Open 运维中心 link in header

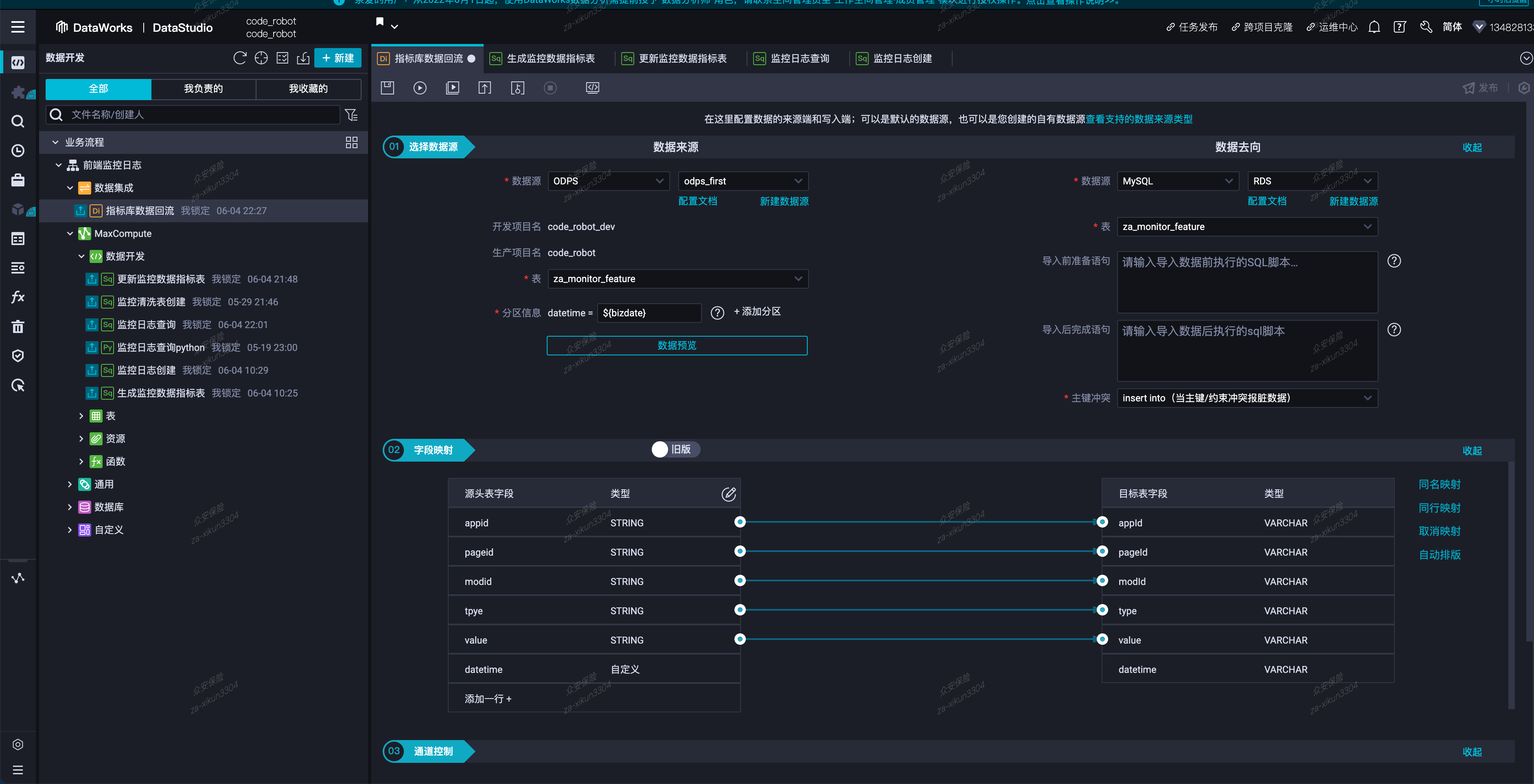point(1332,27)
